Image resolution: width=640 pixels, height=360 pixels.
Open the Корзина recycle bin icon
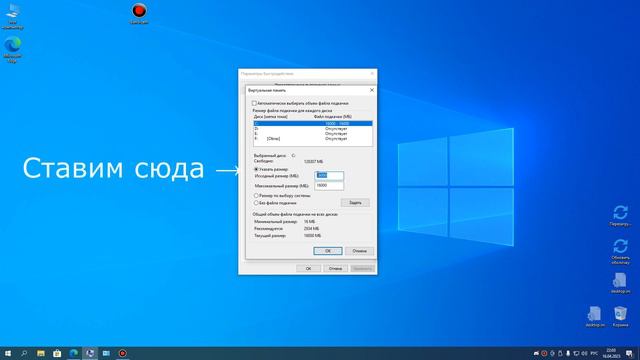point(620,317)
